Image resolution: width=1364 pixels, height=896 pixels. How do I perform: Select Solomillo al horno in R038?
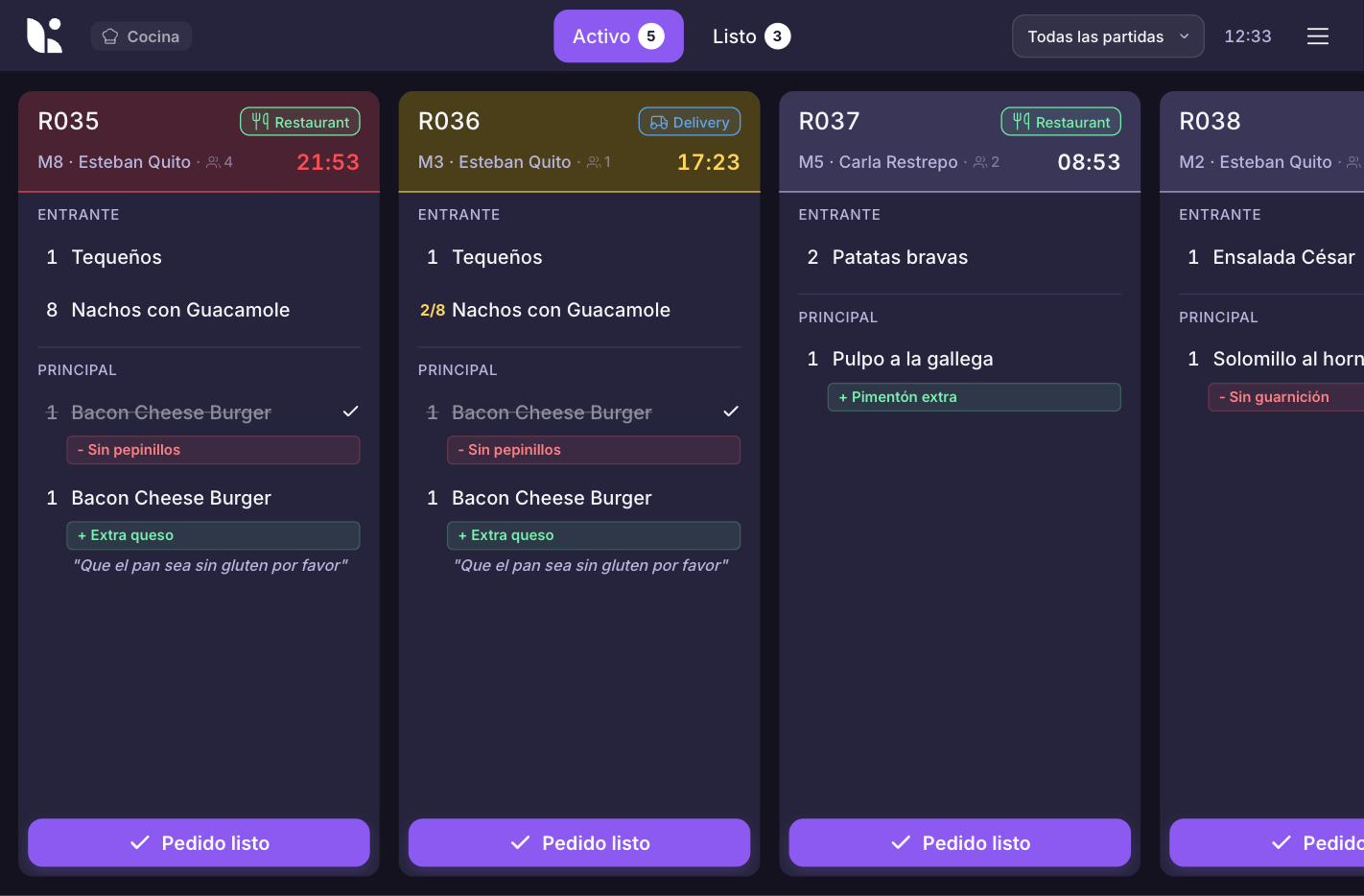[x=1271, y=359]
